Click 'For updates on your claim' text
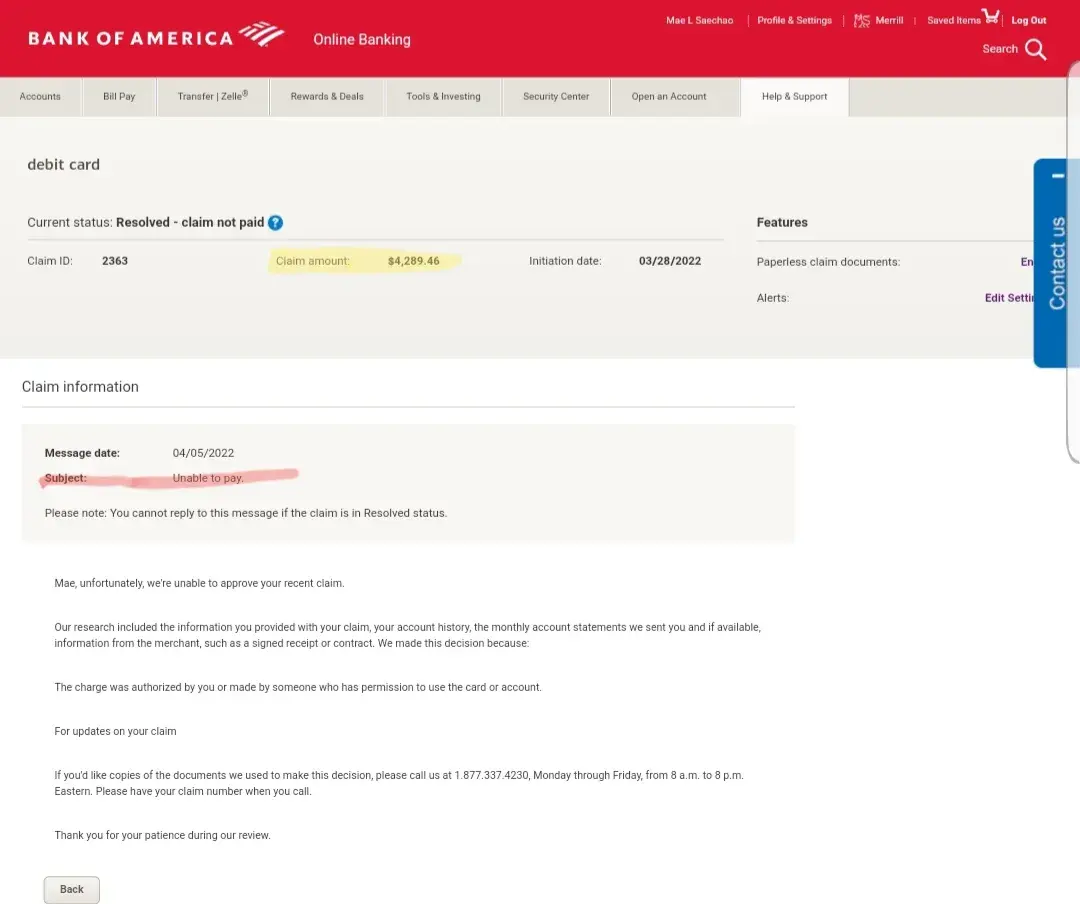 click(x=115, y=731)
